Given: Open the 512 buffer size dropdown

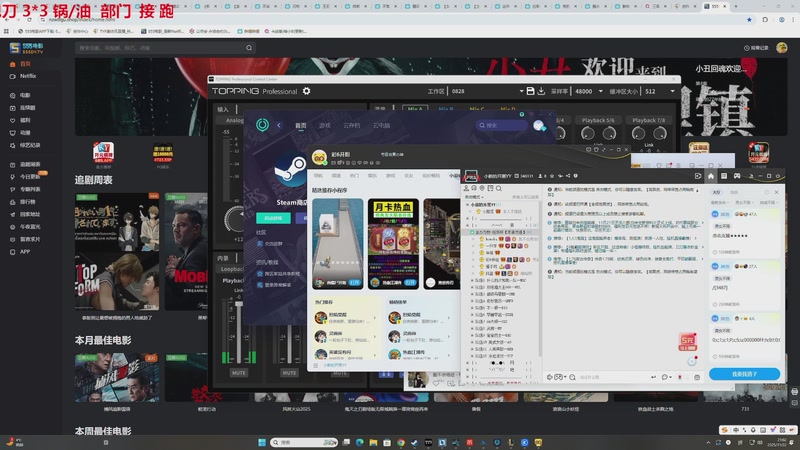Looking at the screenshot, I should 672,91.
